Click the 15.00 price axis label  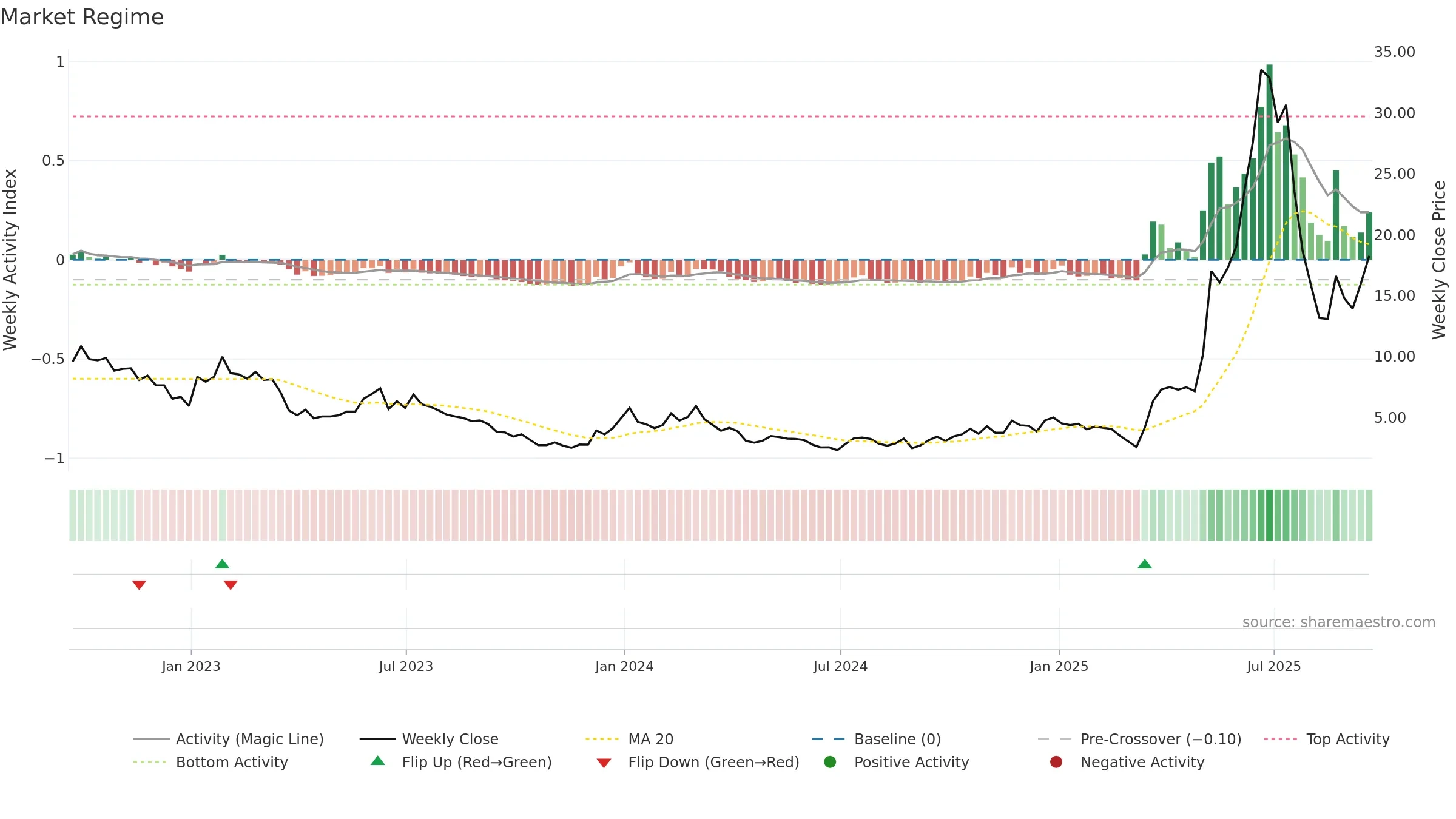1394,296
